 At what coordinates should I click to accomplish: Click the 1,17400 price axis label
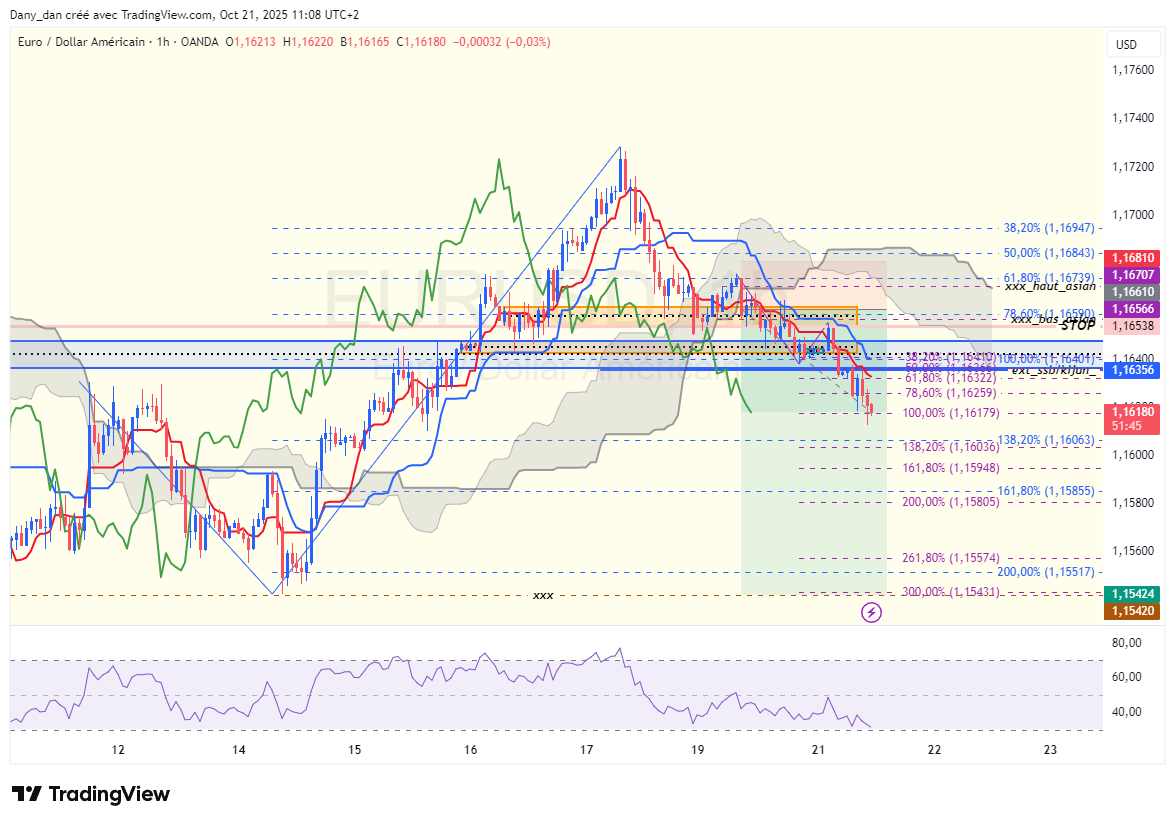(x=1133, y=118)
